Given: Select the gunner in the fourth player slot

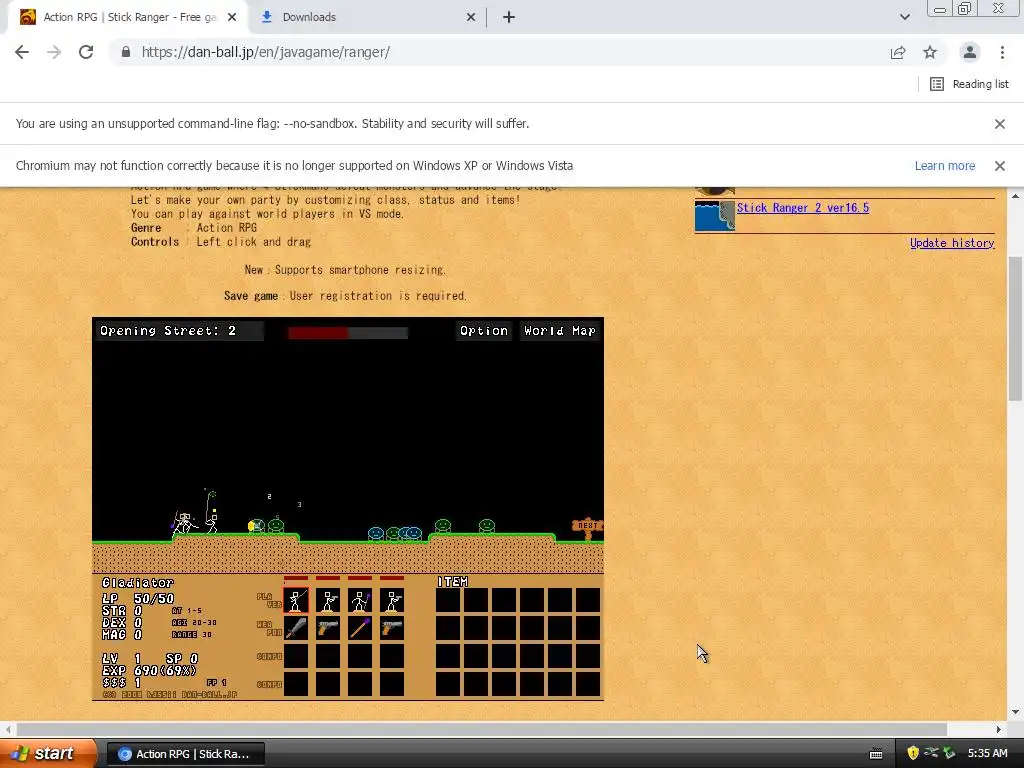Looking at the screenshot, I should (x=392, y=600).
